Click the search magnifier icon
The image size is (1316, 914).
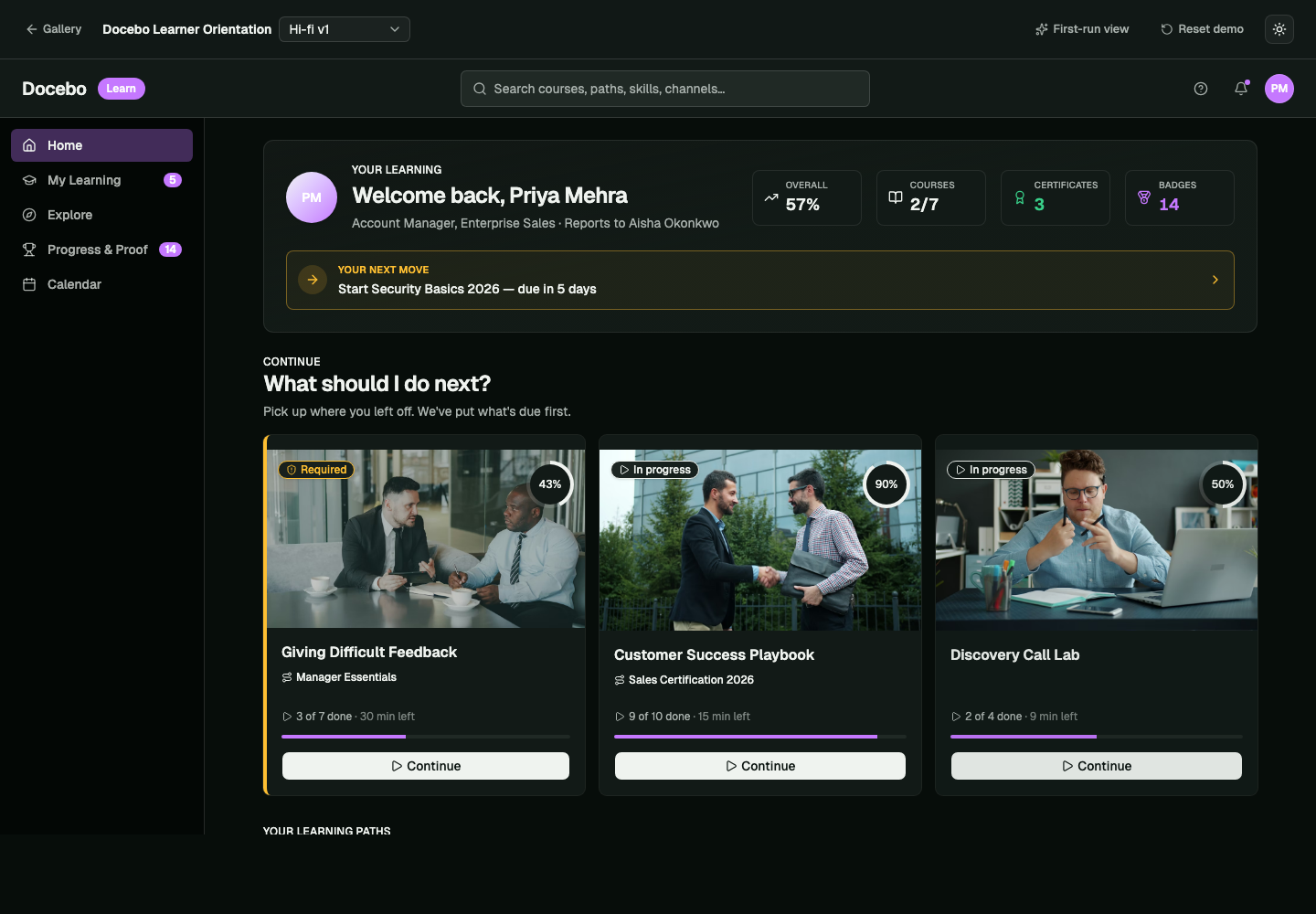(480, 89)
